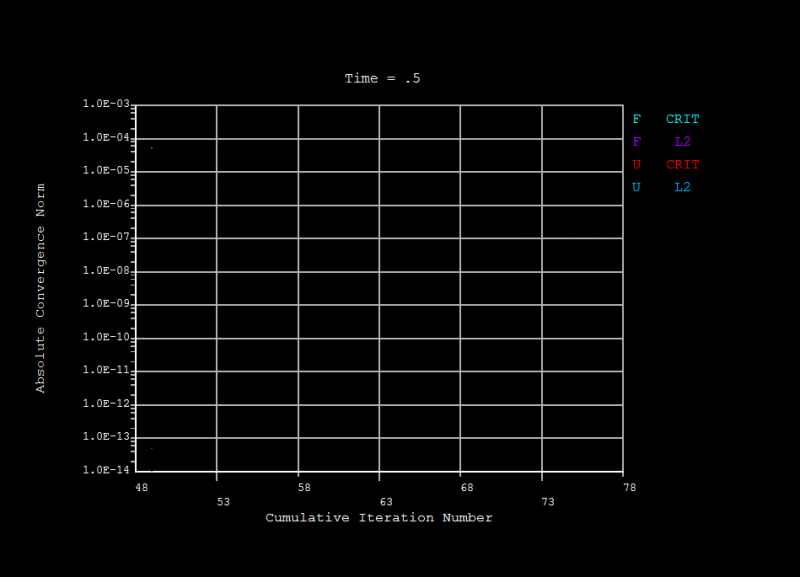
Task: Click the "58" x-axis tick label
Action: [304, 488]
